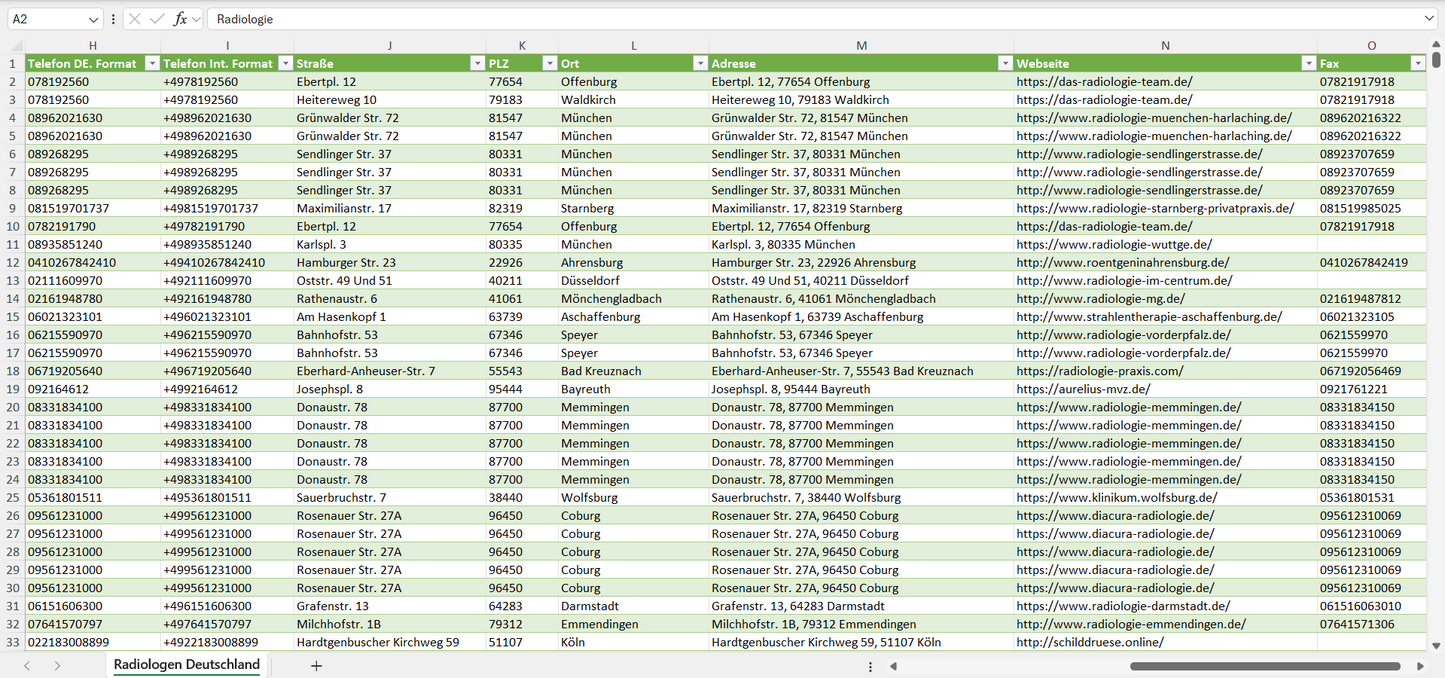Click the vertical scrollbar down arrow
Viewport: 1445px width, 678px height.
1437,646
